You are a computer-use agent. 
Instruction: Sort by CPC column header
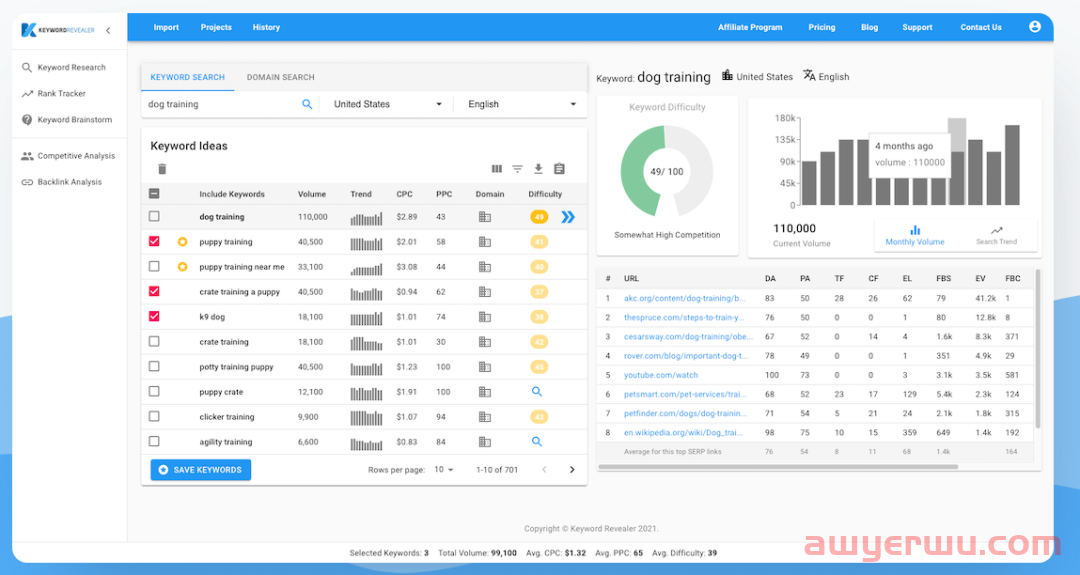click(x=404, y=194)
